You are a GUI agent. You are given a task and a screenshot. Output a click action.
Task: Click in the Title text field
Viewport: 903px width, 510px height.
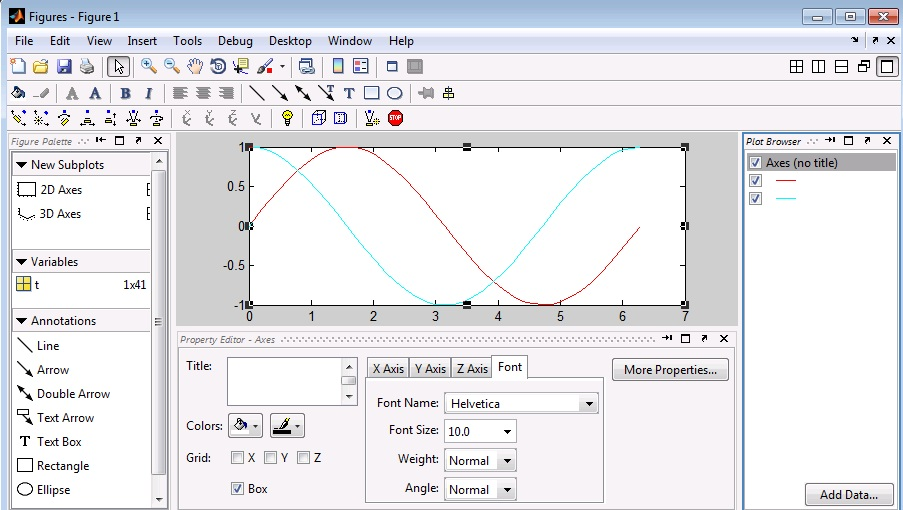pyautogui.click(x=286, y=382)
